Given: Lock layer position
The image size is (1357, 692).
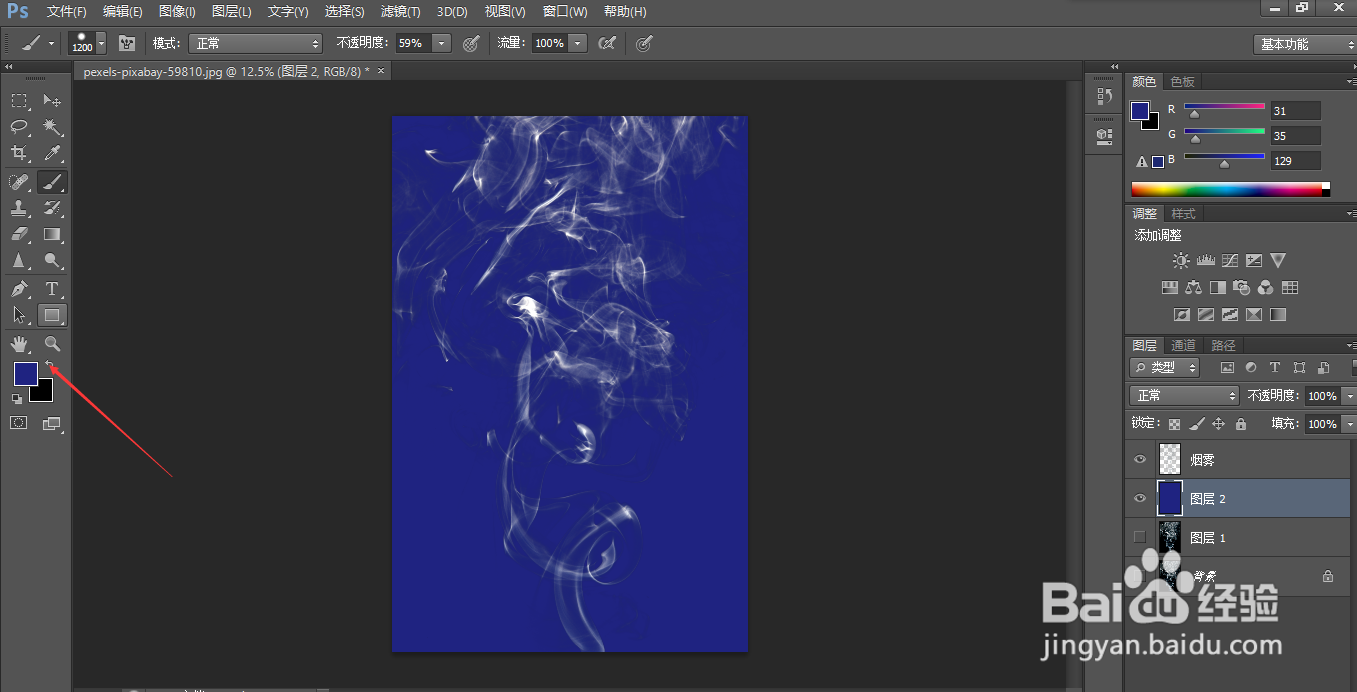Looking at the screenshot, I should [1218, 424].
